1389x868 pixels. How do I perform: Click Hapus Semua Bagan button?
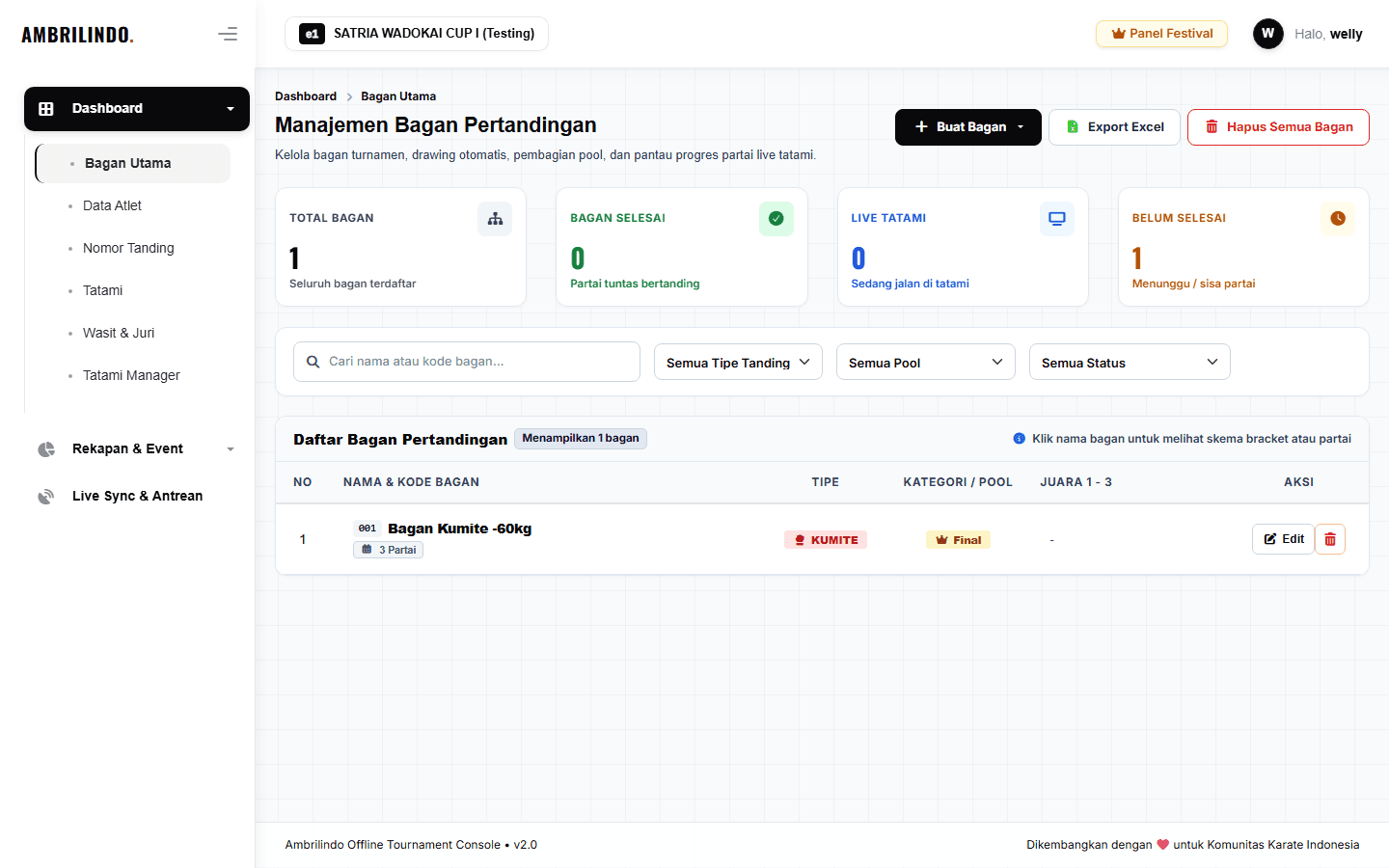1278,127
